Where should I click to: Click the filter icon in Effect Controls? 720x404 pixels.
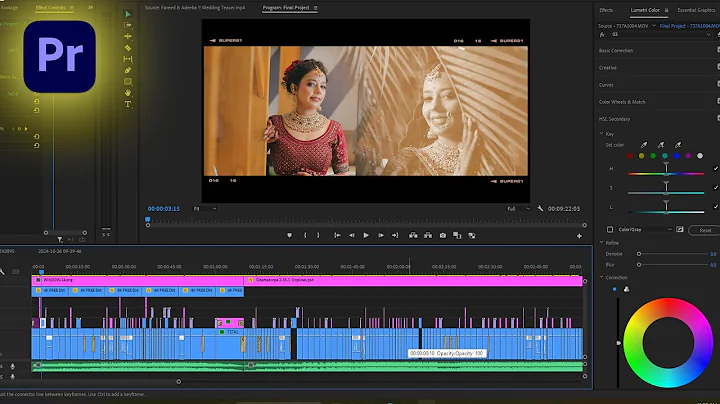(x=60, y=240)
